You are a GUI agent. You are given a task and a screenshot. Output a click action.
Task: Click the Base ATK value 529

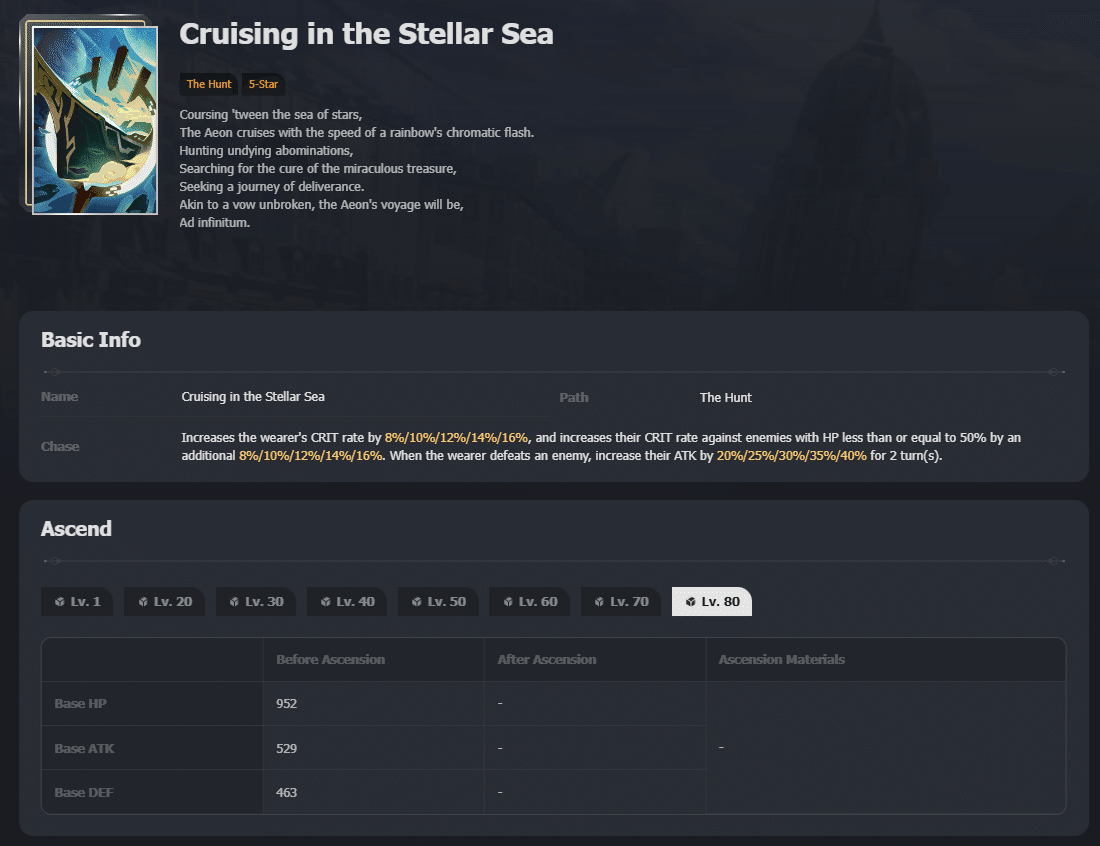(x=287, y=748)
